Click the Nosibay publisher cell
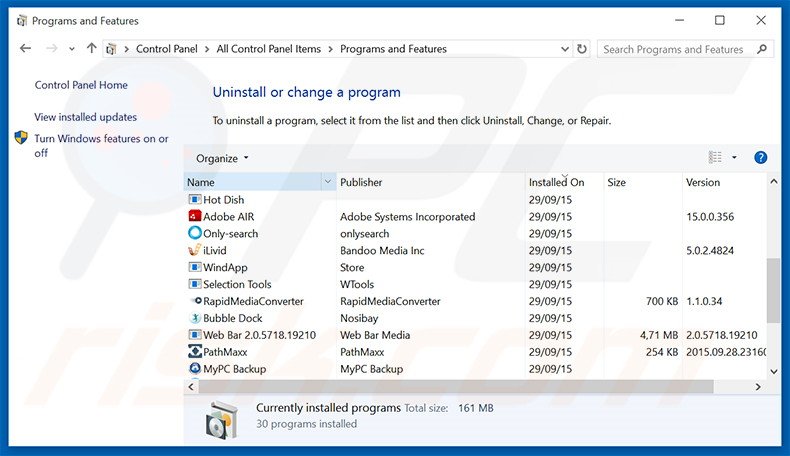This screenshot has height=456, width=790. tap(359, 318)
